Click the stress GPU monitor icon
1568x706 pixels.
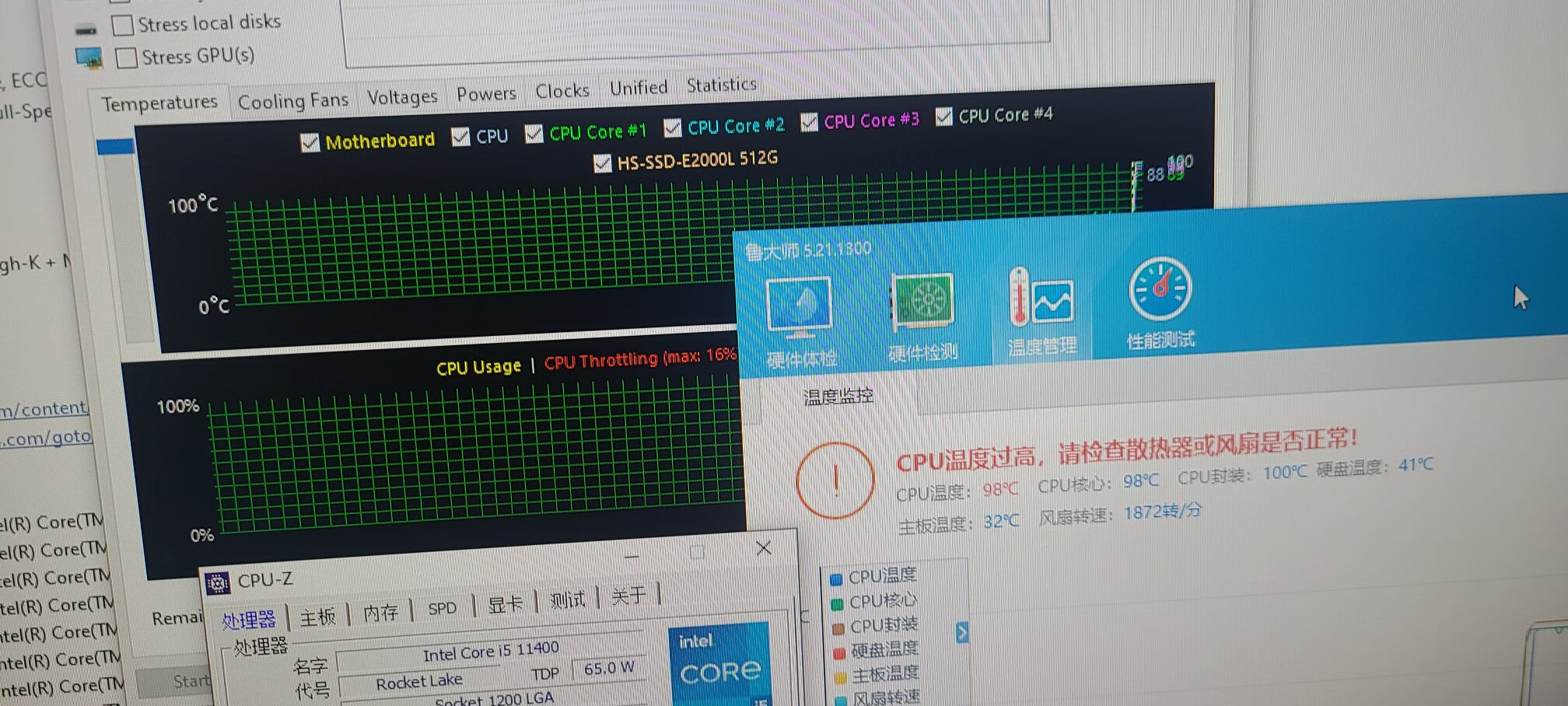(89, 58)
